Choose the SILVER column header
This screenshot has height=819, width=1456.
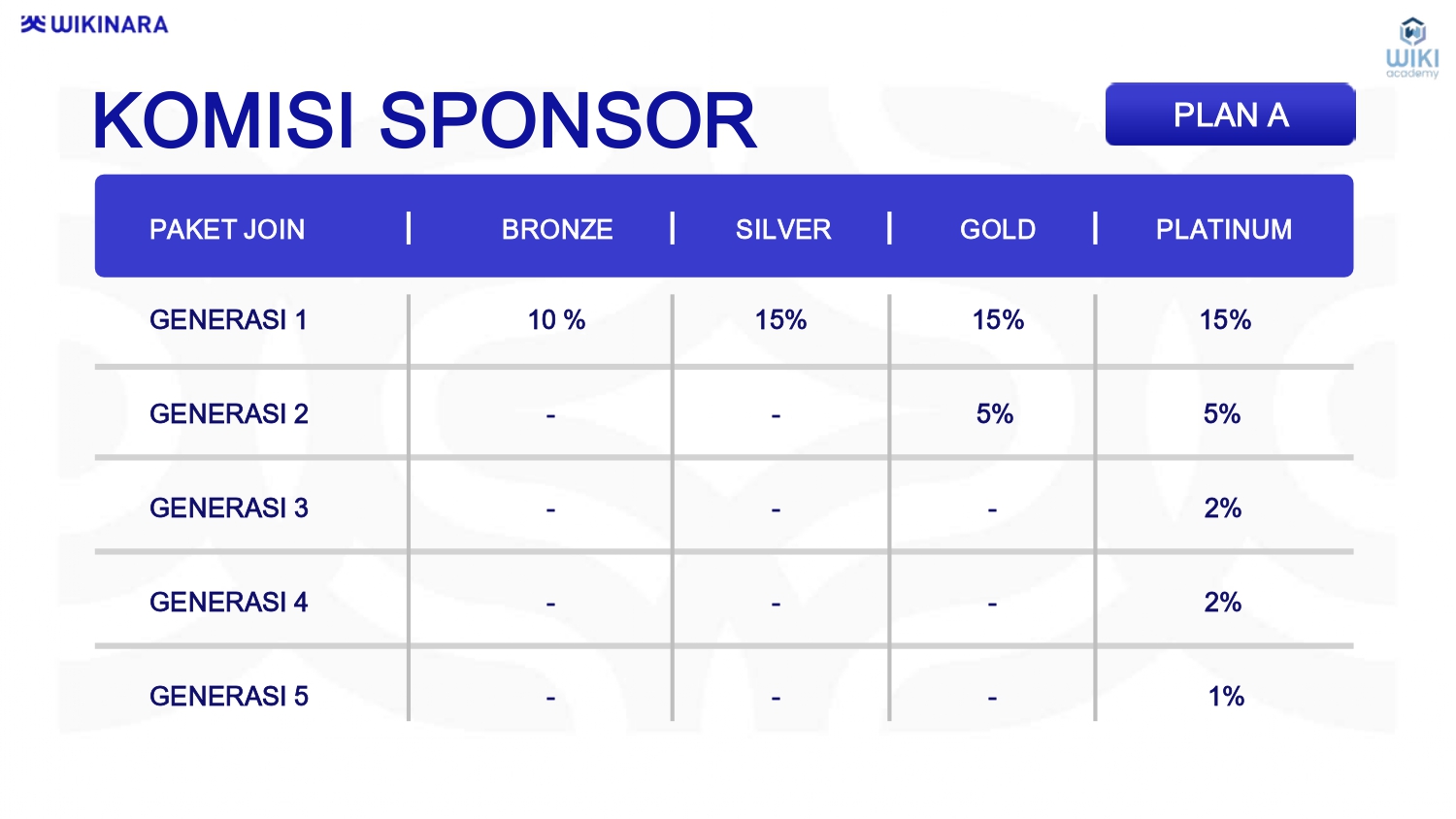[x=783, y=229]
